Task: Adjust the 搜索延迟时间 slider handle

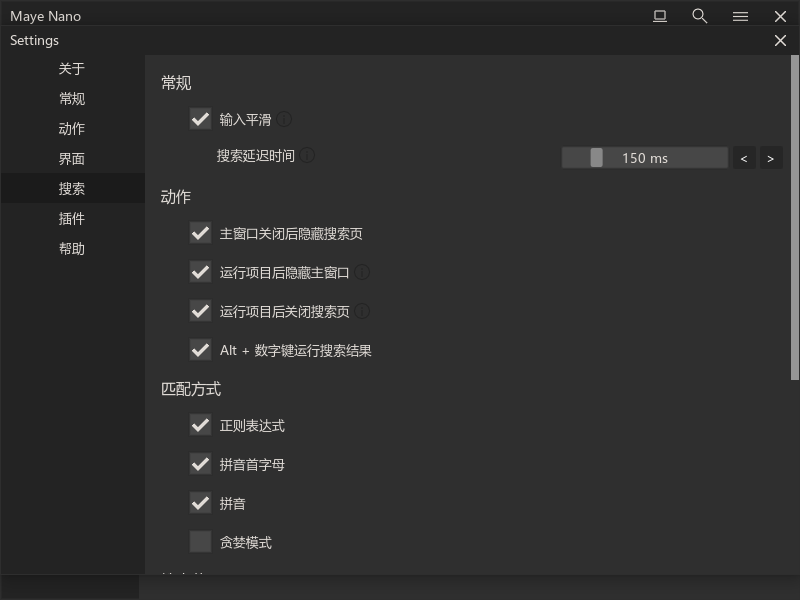Action: [598, 157]
